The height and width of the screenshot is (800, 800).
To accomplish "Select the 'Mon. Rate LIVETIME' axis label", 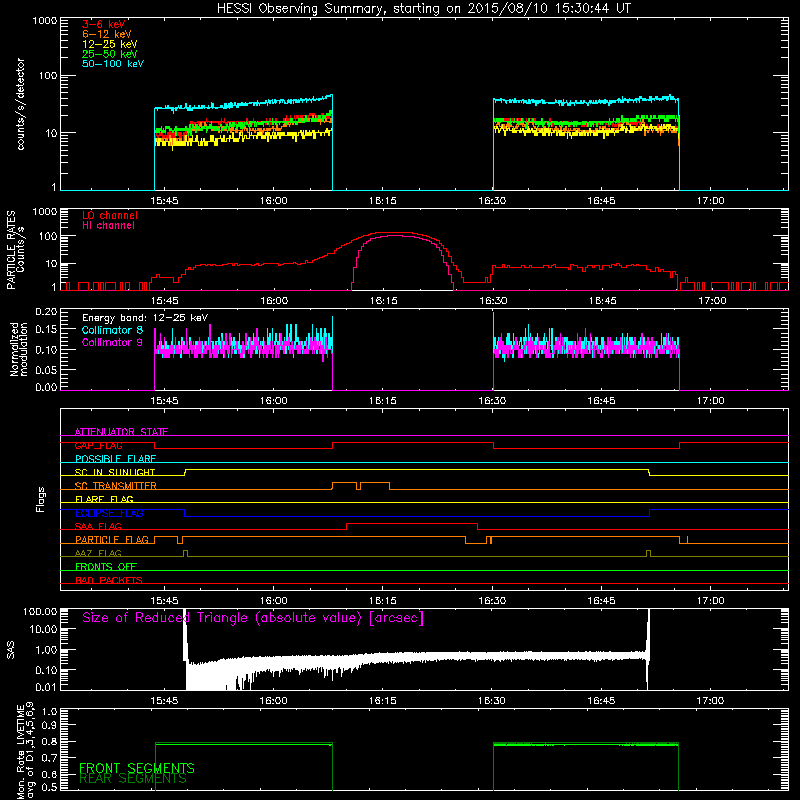I will [20, 751].
